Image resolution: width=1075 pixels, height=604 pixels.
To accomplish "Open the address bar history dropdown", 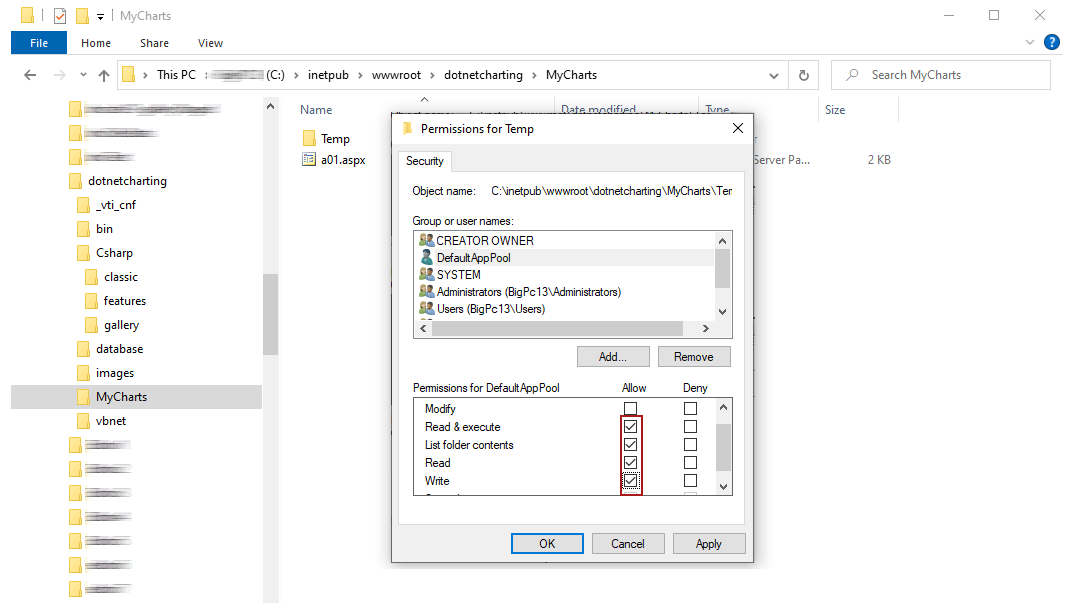I will tap(773, 75).
